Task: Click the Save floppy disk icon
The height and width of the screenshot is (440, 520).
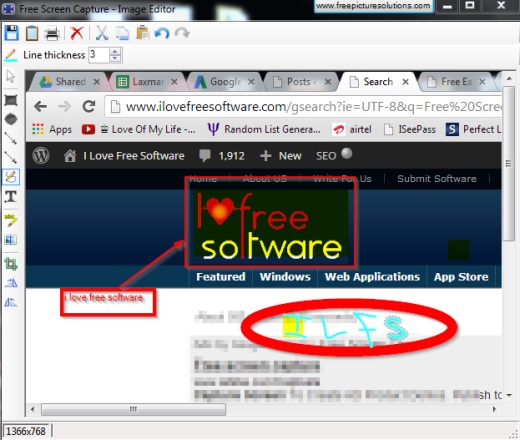Action: tap(12, 33)
